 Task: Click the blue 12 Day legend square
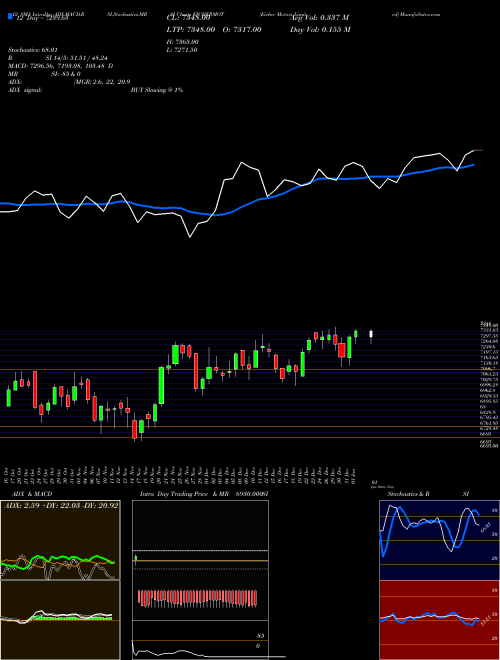10,17
